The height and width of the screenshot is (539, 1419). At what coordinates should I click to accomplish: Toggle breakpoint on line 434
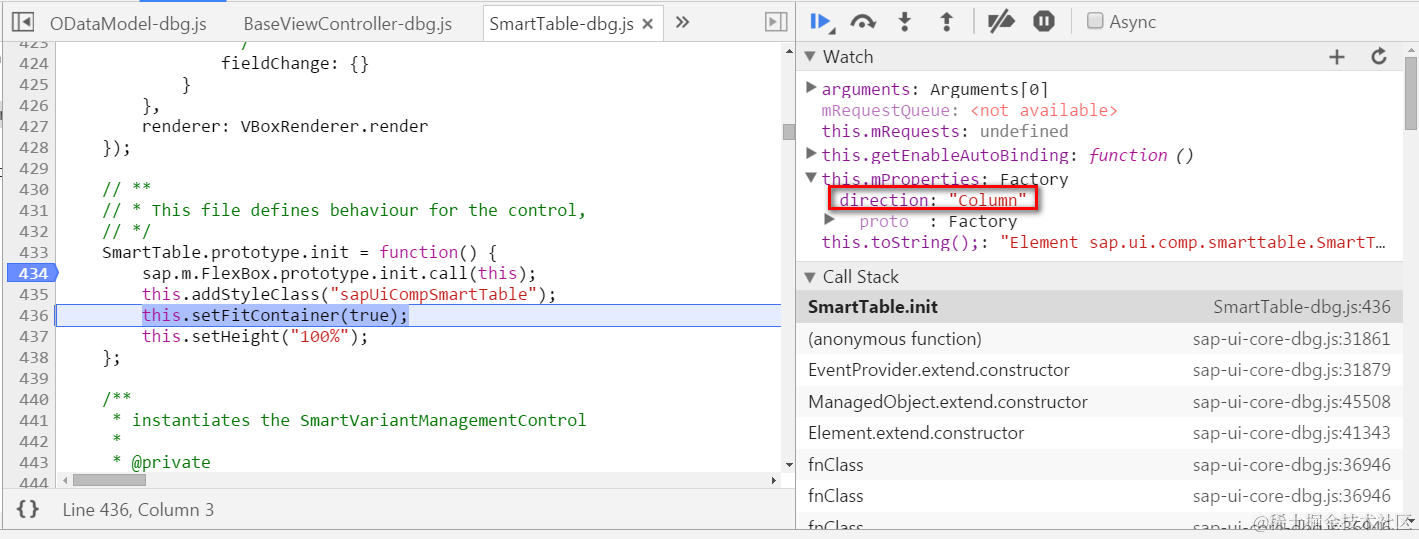[x=31, y=273]
